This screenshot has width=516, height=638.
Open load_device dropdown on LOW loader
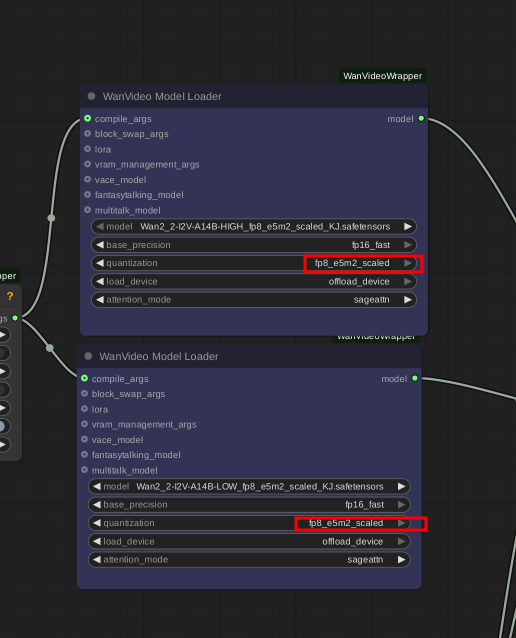pos(249,542)
